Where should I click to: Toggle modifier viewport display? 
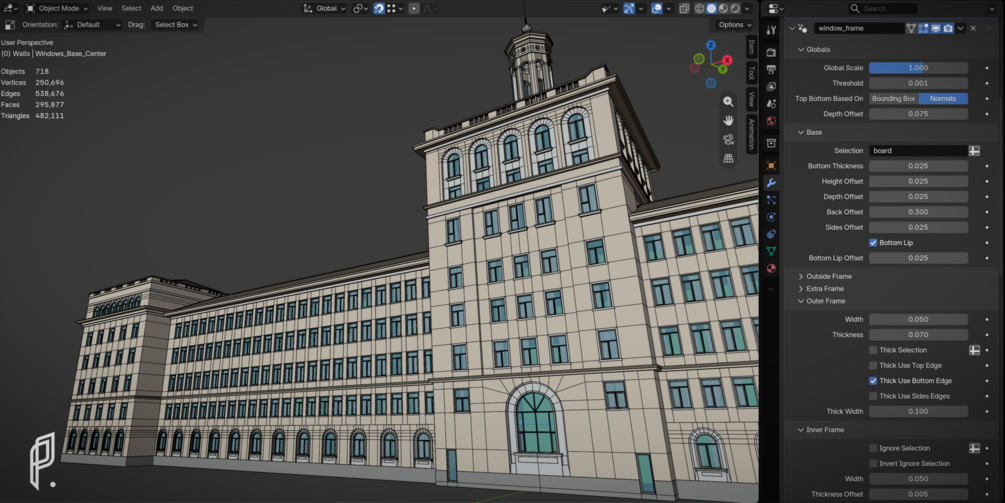(936, 28)
